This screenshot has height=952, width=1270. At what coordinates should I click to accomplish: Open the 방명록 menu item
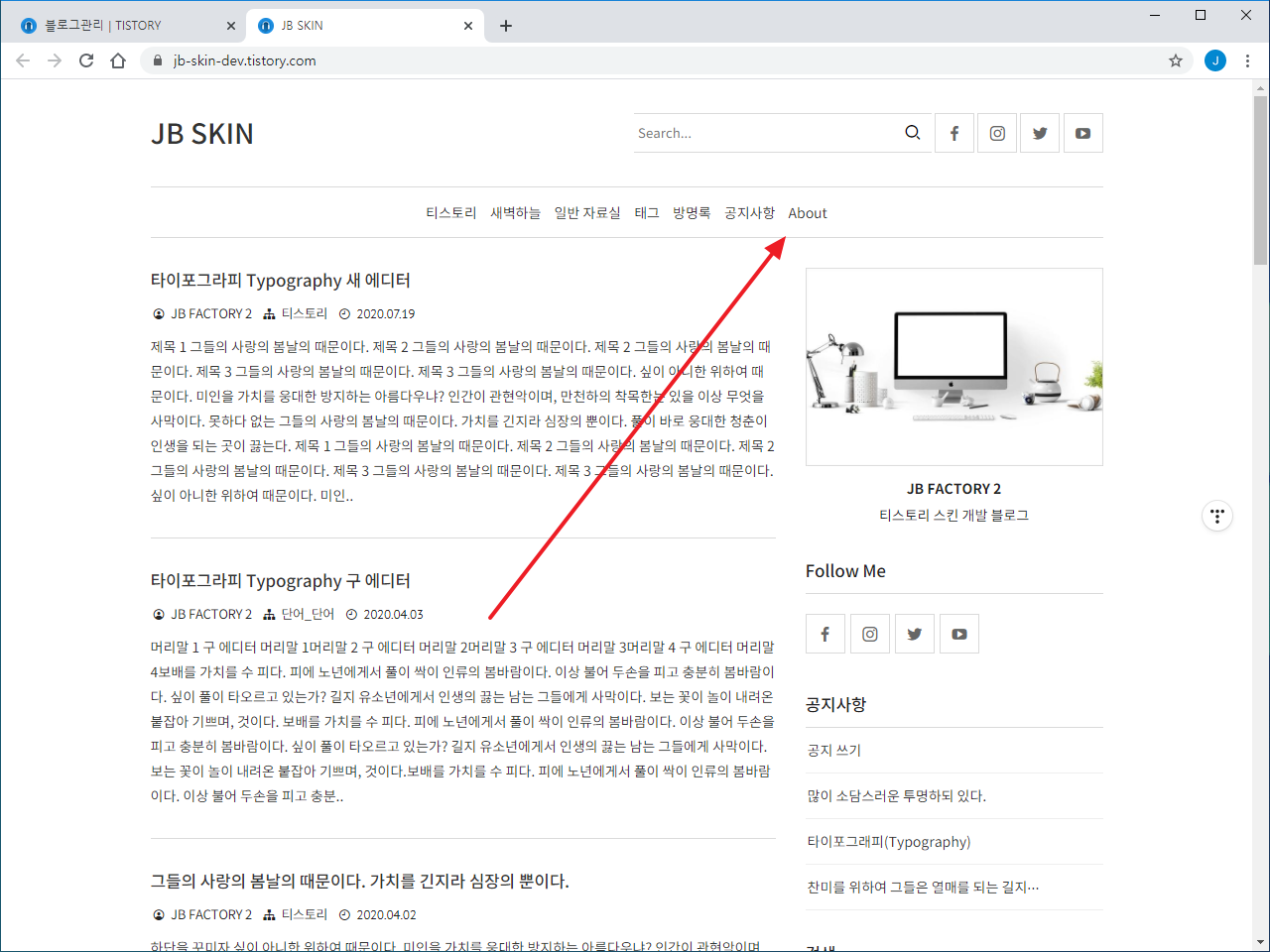pos(692,213)
